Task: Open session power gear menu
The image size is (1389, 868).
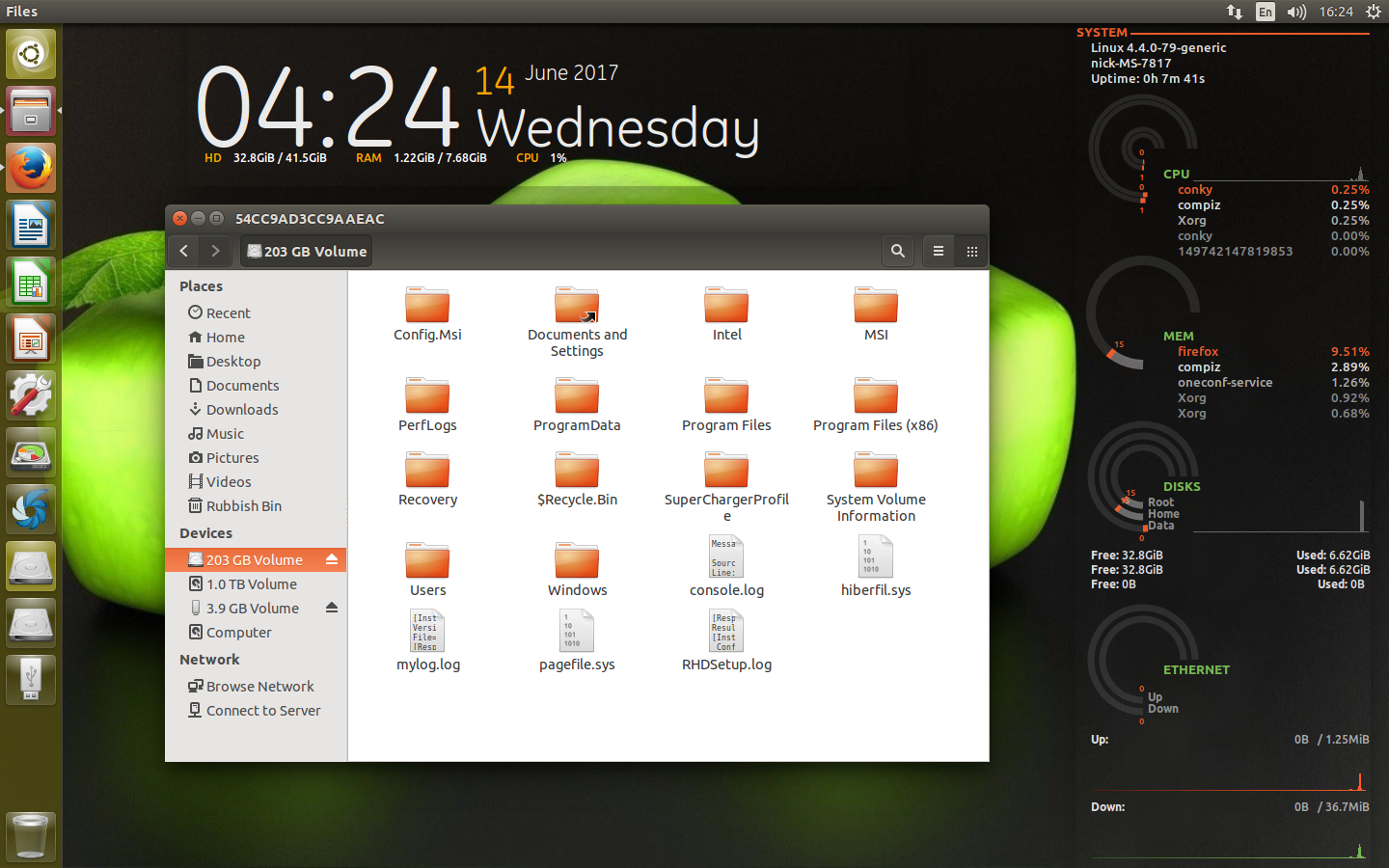Action: point(1374,12)
